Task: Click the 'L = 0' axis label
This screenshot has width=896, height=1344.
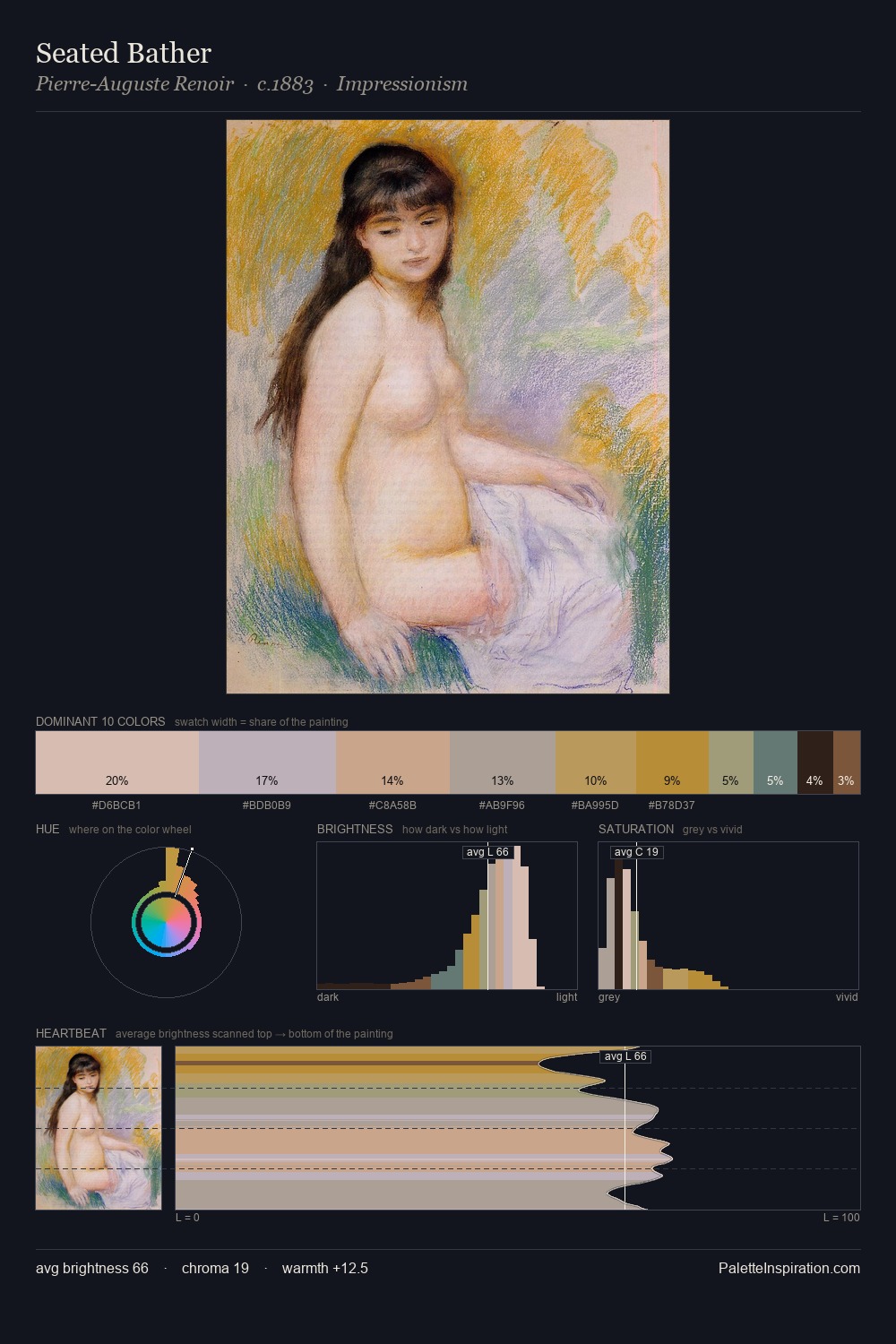Action: tap(187, 1218)
